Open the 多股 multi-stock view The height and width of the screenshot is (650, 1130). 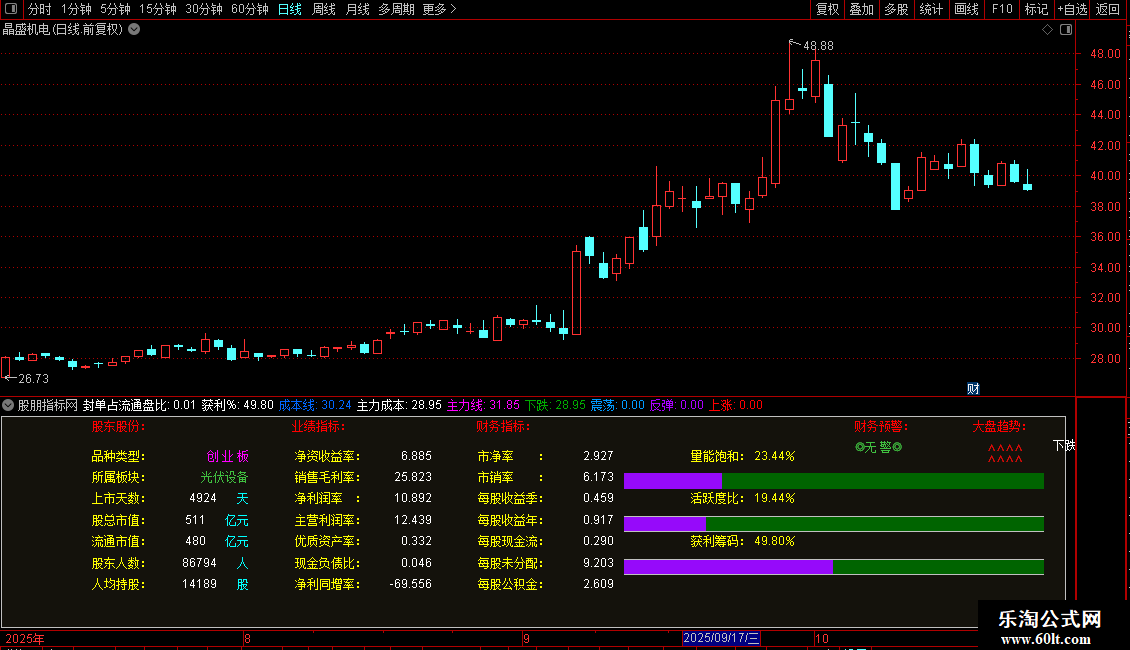(x=896, y=9)
